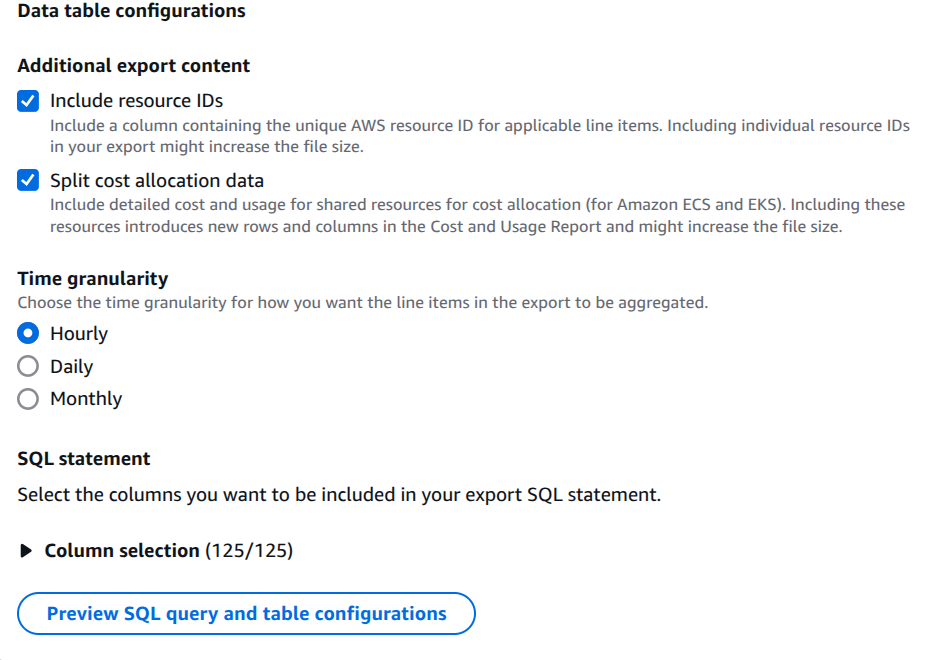Select the Daily time granularity
943x660 pixels.
pyautogui.click(x=28, y=366)
